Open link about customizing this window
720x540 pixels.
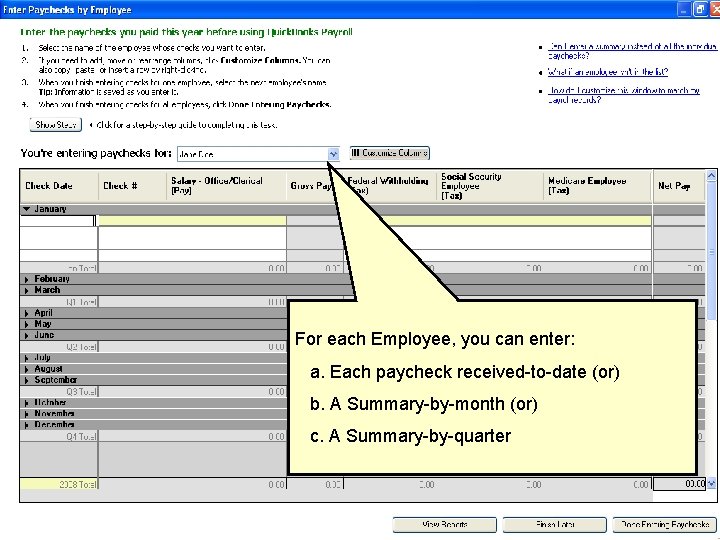point(624,95)
